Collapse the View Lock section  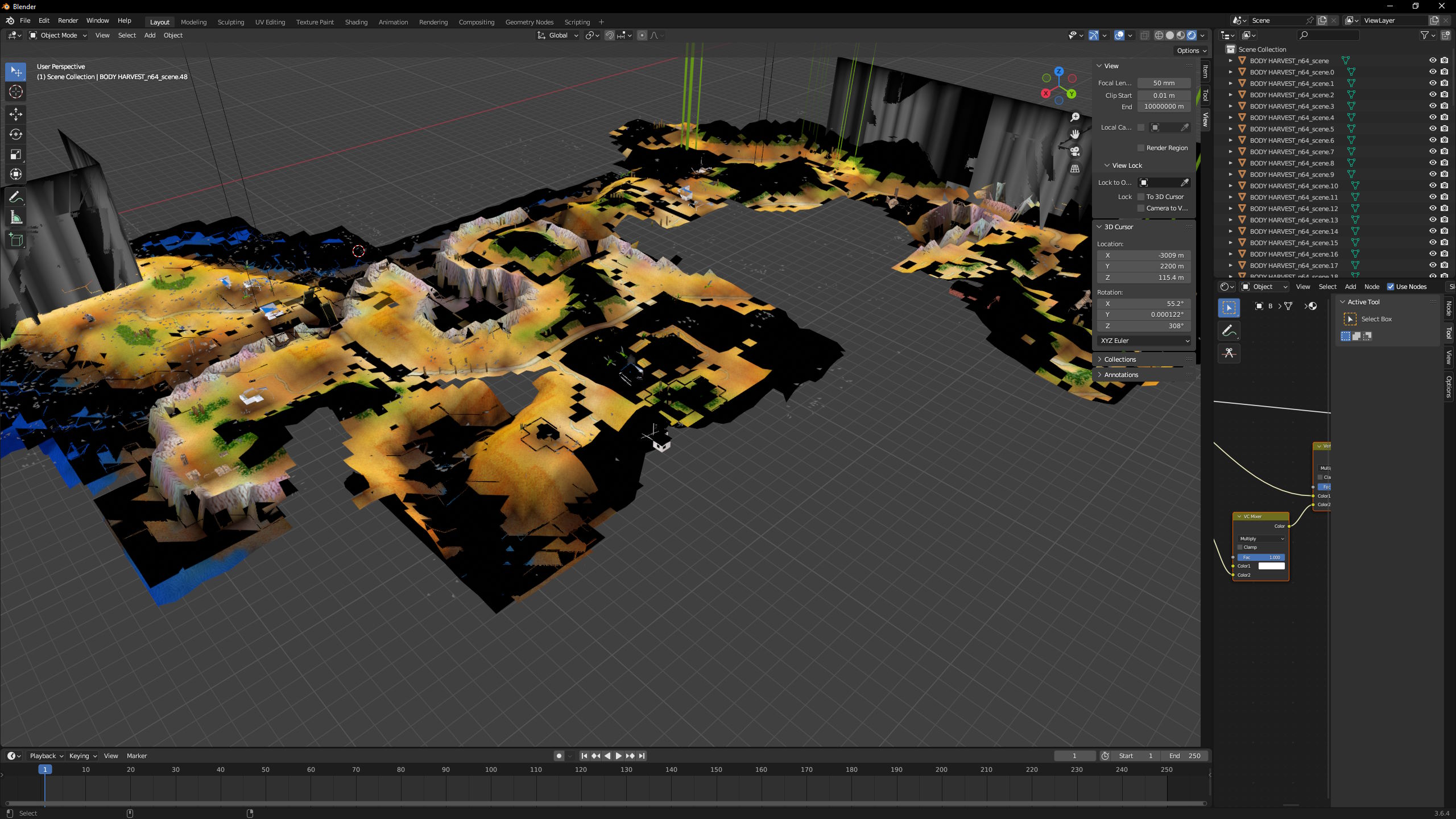(1126, 166)
